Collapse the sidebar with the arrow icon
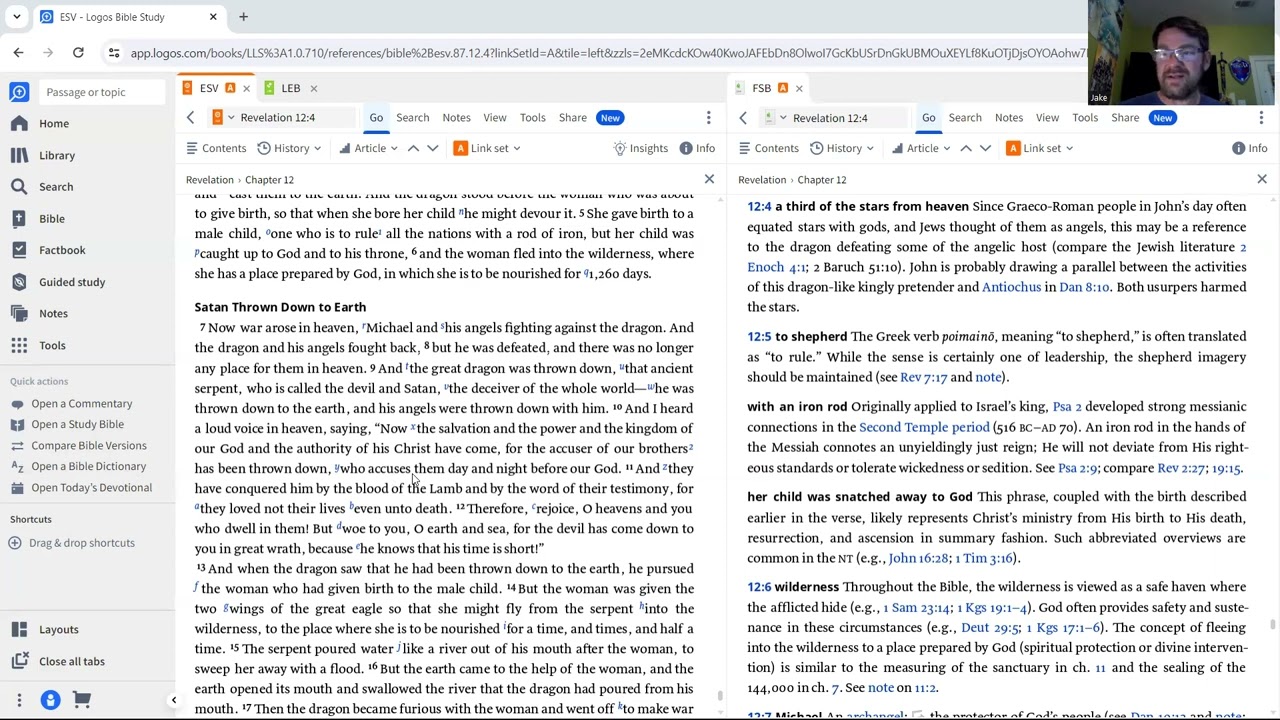This screenshot has width=1280, height=720. tap(173, 700)
